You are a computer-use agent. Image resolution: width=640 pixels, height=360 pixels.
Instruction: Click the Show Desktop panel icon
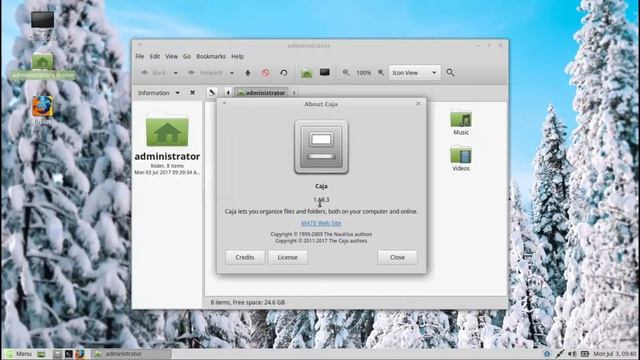tap(41, 354)
